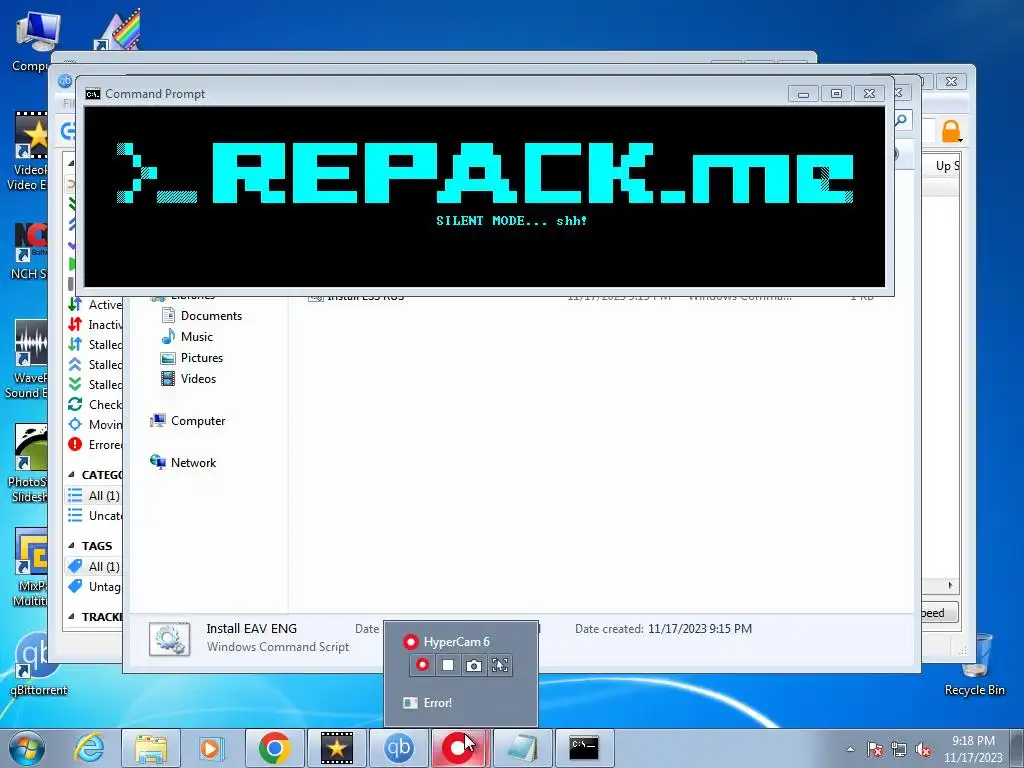
Task: Select Computer in Explorer navigation pane
Action: [188, 421]
